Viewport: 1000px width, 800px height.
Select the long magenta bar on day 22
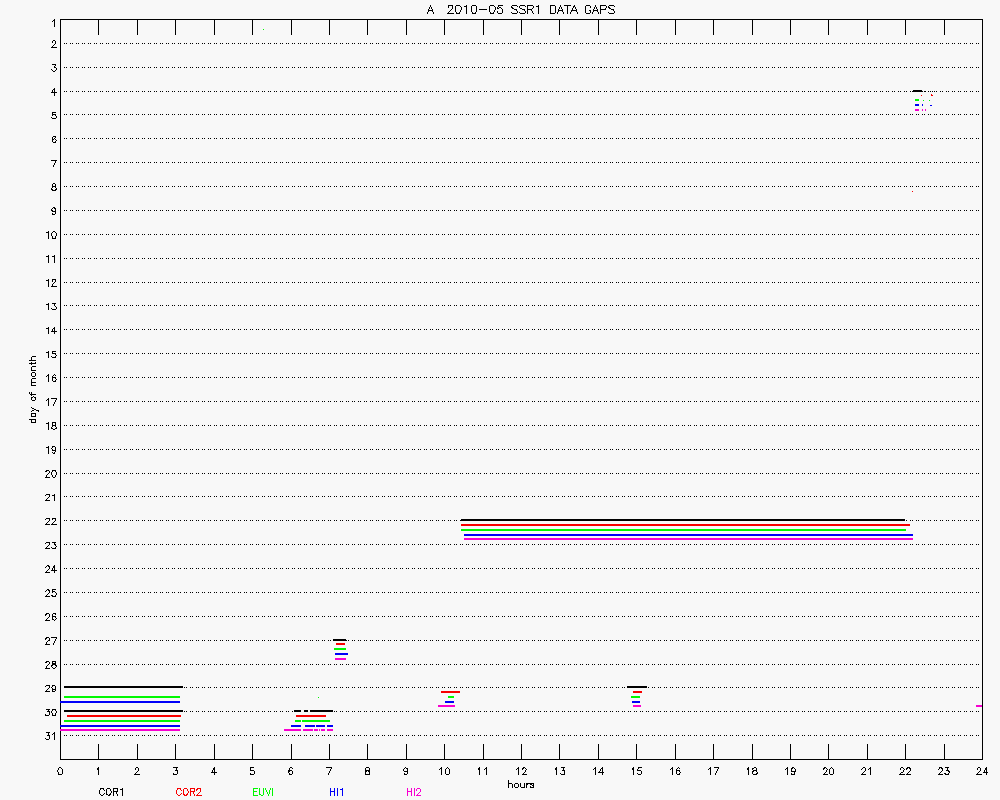click(688, 539)
